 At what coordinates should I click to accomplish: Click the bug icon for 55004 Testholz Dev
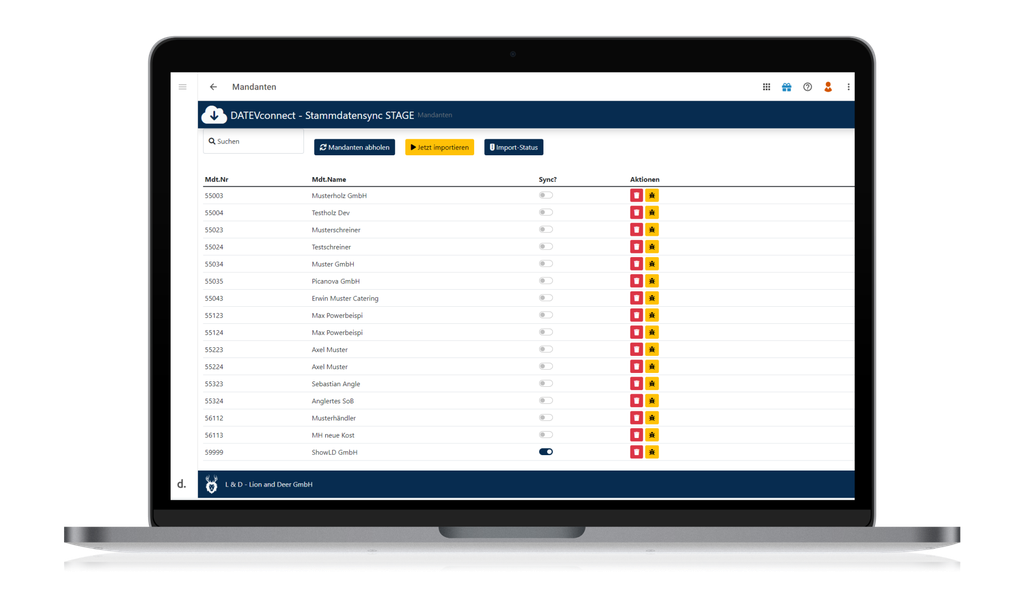pos(652,212)
